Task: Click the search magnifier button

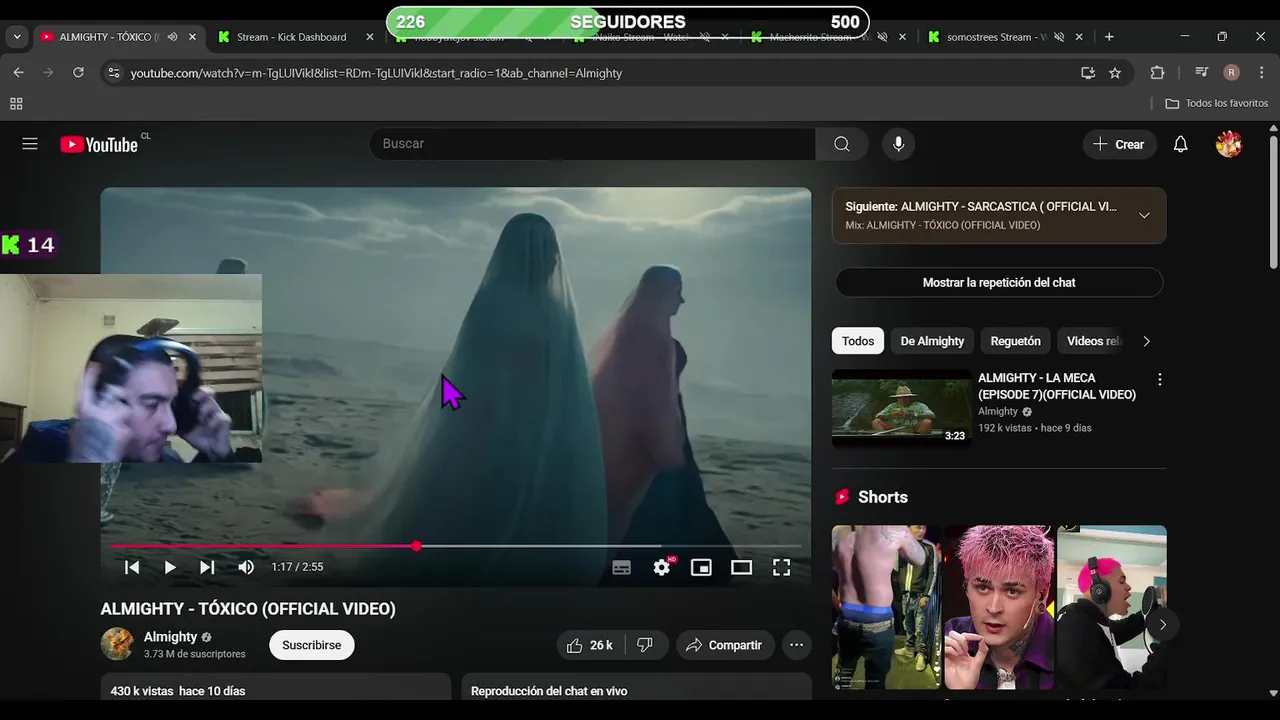Action: [x=842, y=144]
